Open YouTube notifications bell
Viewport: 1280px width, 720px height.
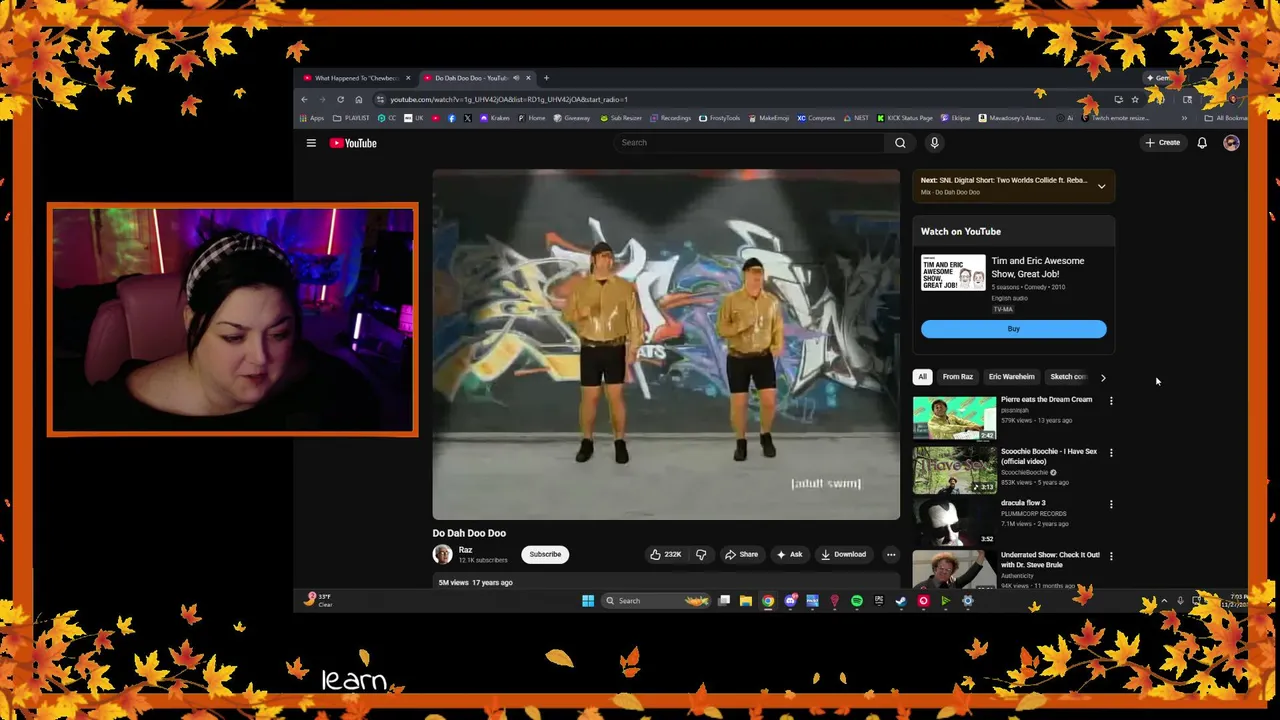1202,143
